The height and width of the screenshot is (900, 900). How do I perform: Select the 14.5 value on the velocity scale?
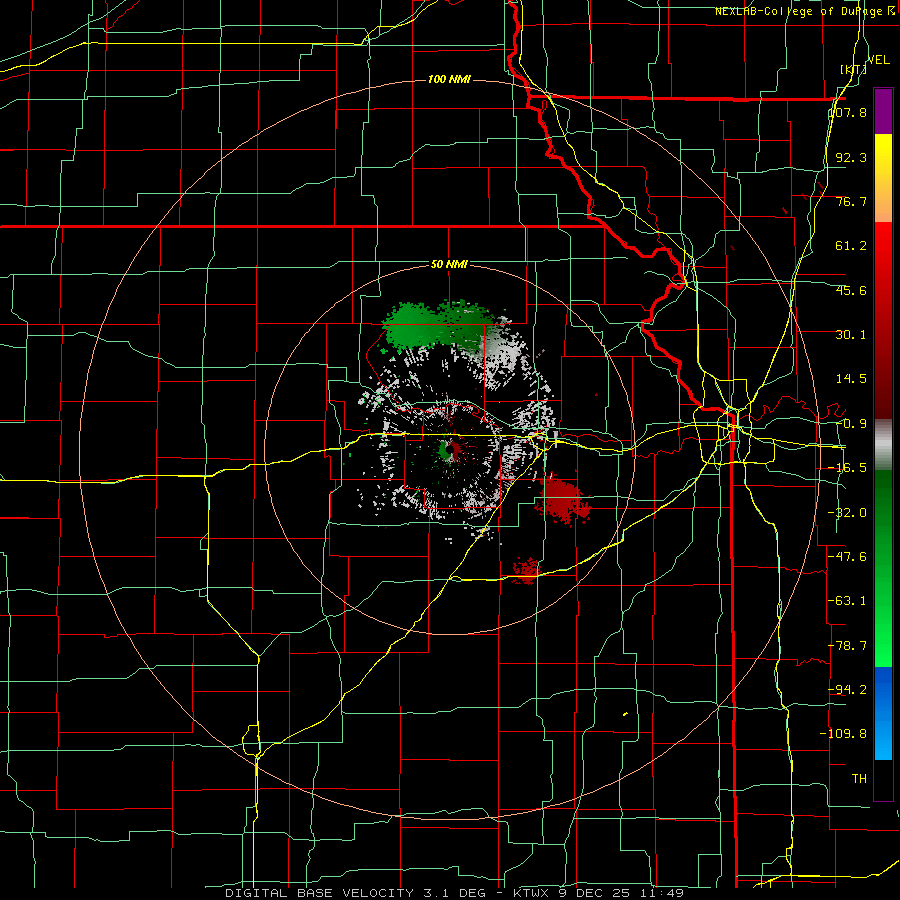tap(851, 379)
